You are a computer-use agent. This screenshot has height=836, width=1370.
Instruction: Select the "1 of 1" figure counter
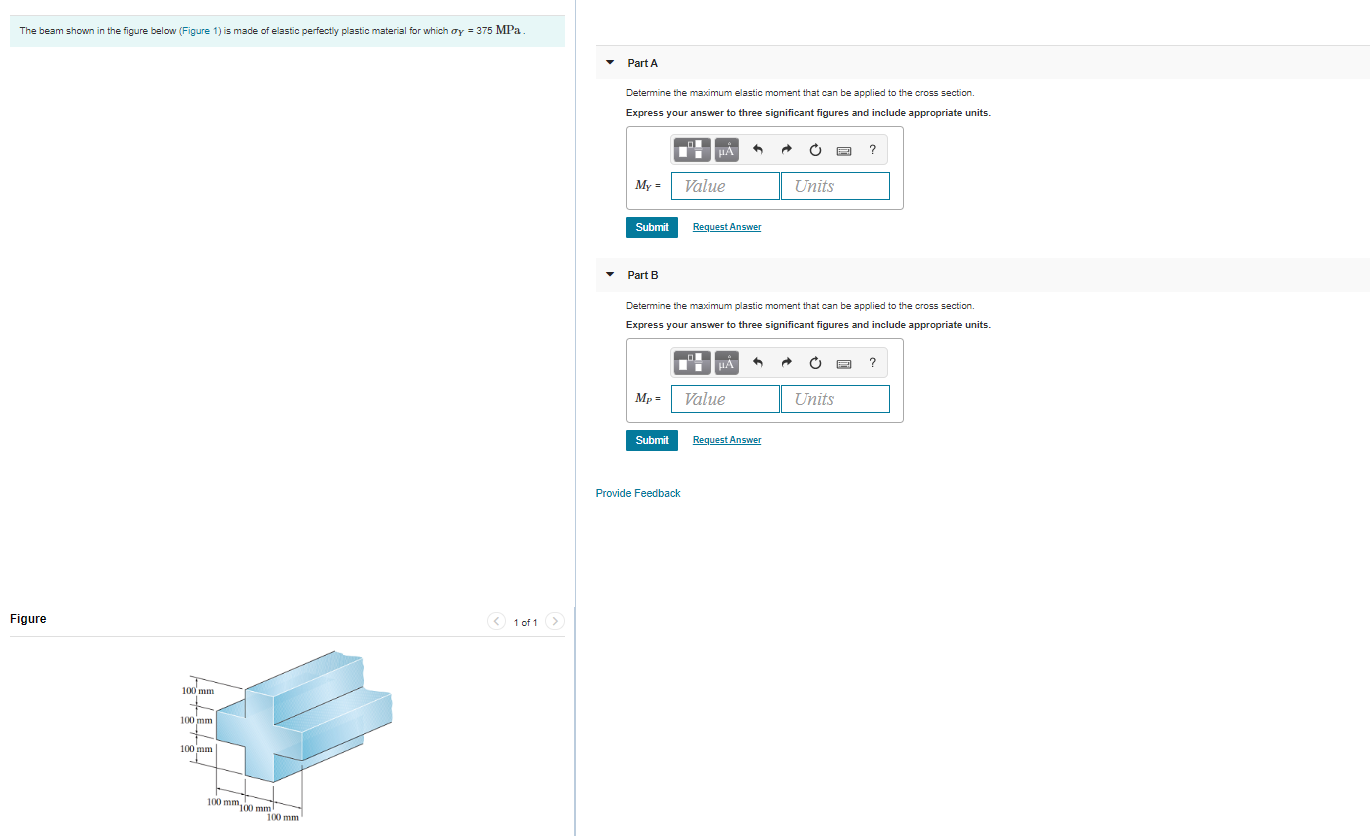click(525, 623)
